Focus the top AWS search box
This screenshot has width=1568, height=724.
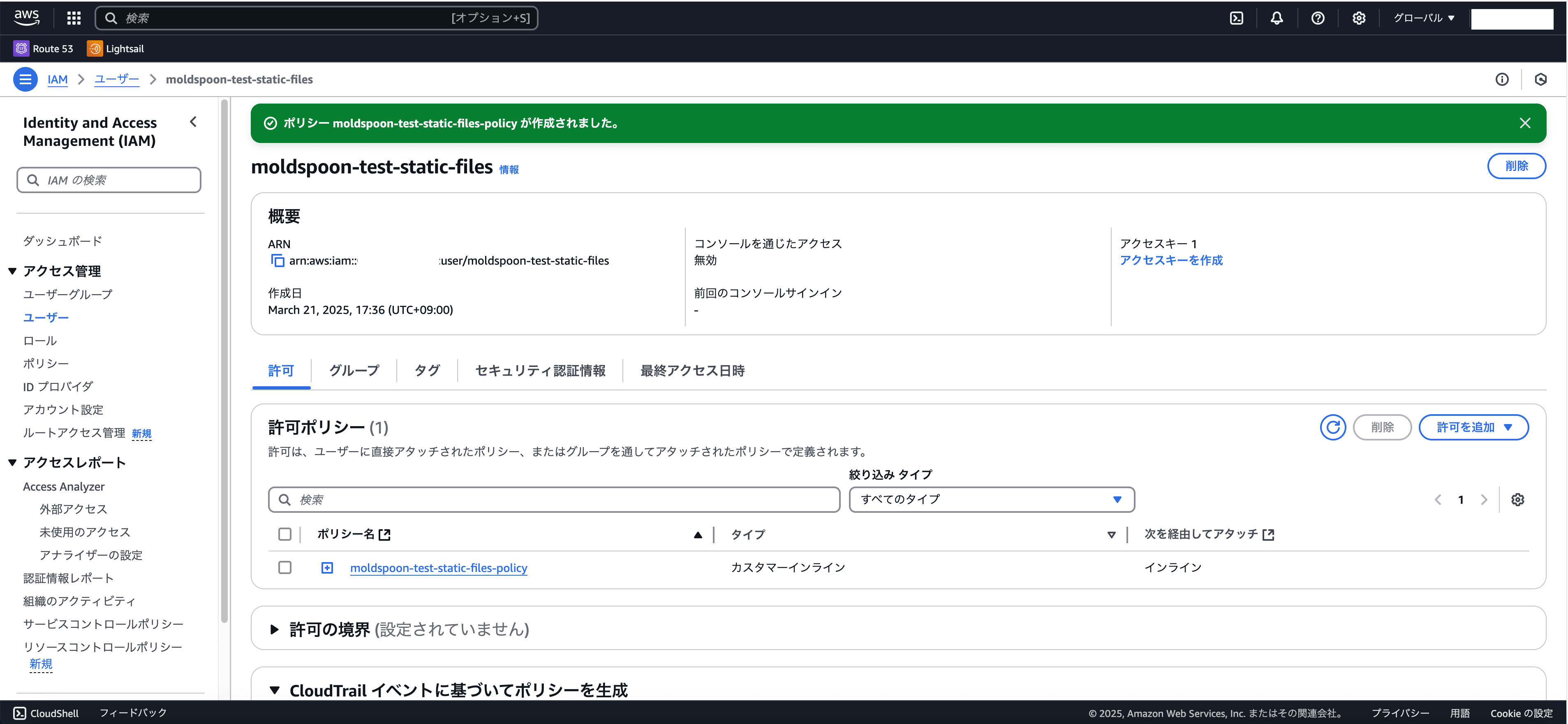317,18
